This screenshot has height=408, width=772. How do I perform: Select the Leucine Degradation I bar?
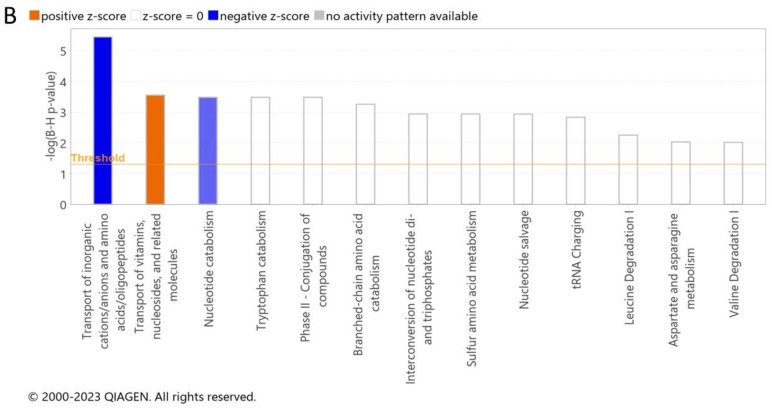pos(628,170)
